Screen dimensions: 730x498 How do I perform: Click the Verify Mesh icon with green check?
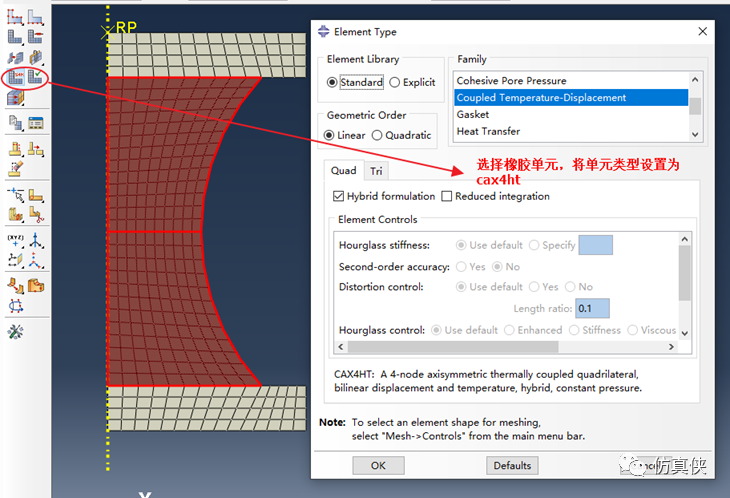tap(35, 77)
